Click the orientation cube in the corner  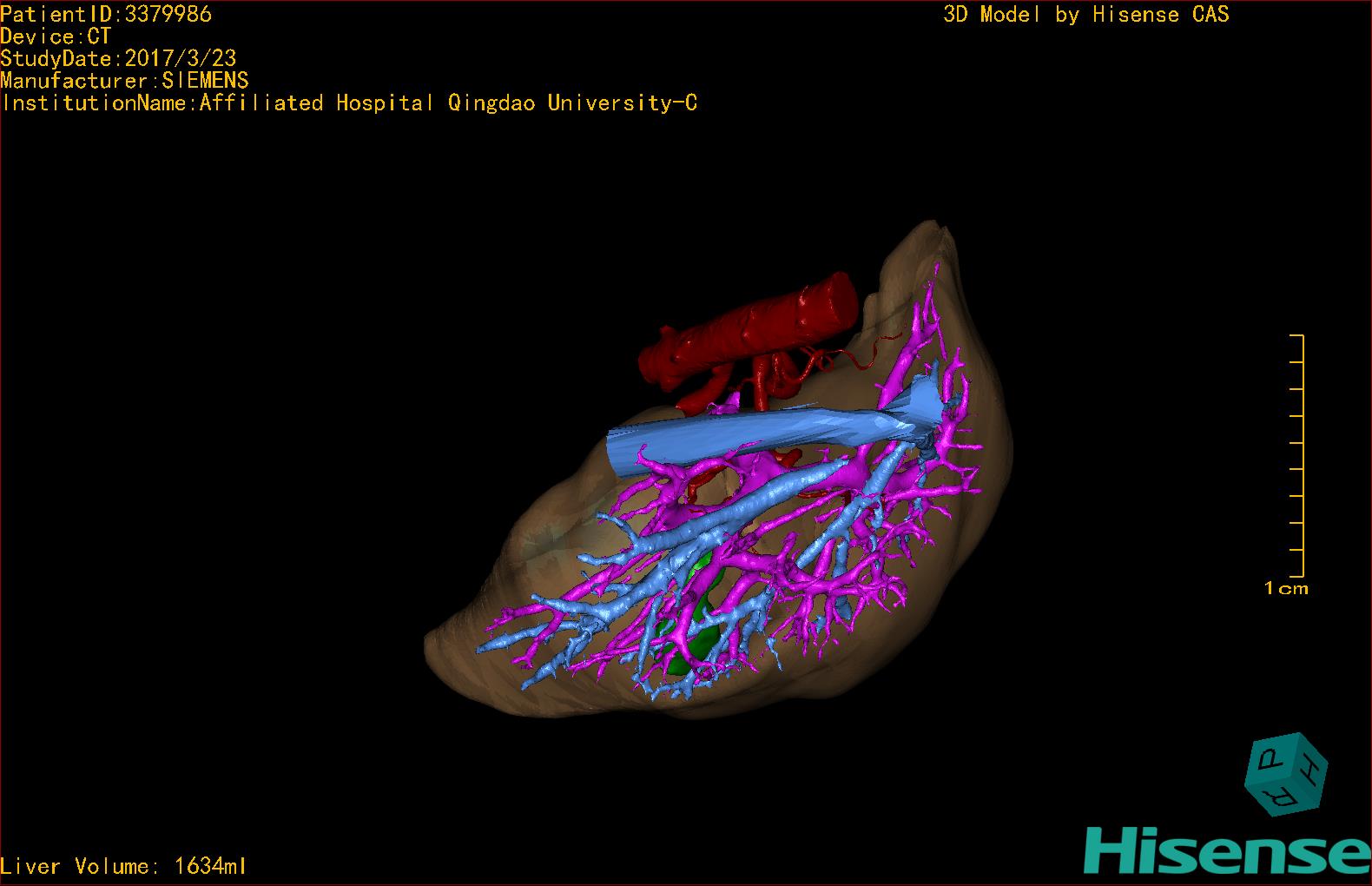(x=1286, y=774)
